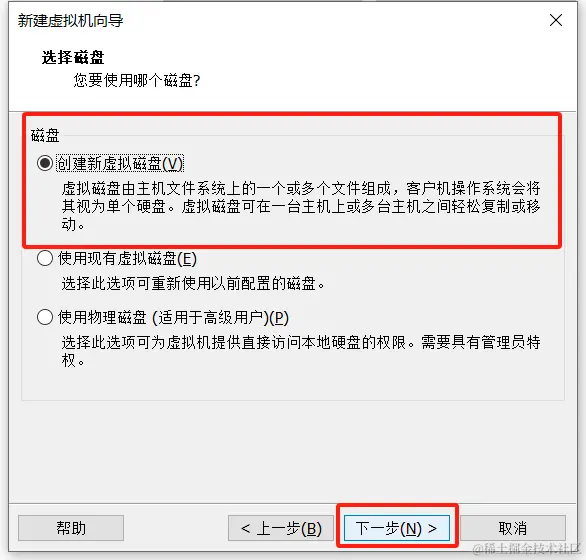Click the description 选择此选项可重新使用以前配置的磁盘
The width and height of the screenshot is (586, 560).
point(193,284)
